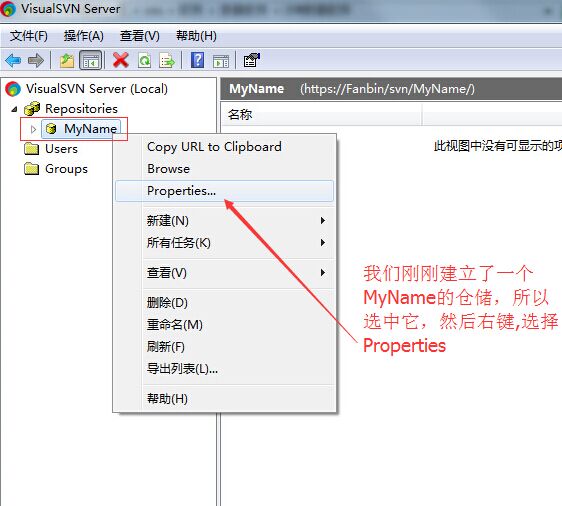Choose Browse in context menu
This screenshot has width=562, height=506.
pyautogui.click(x=224, y=168)
